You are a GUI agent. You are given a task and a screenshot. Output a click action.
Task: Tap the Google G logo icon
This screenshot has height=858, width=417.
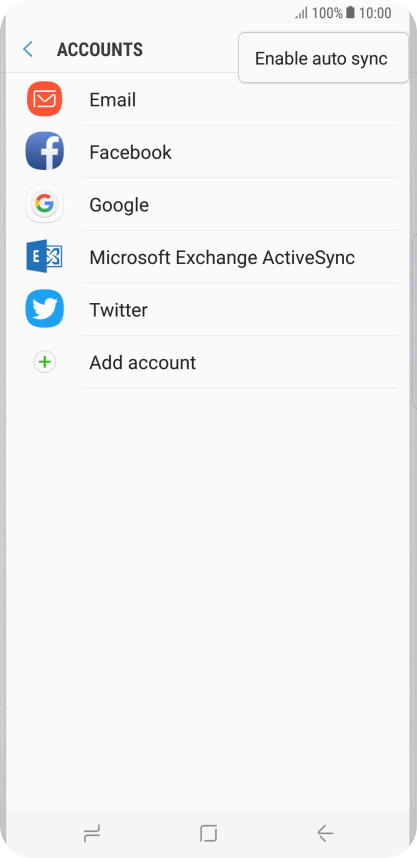pos(44,204)
